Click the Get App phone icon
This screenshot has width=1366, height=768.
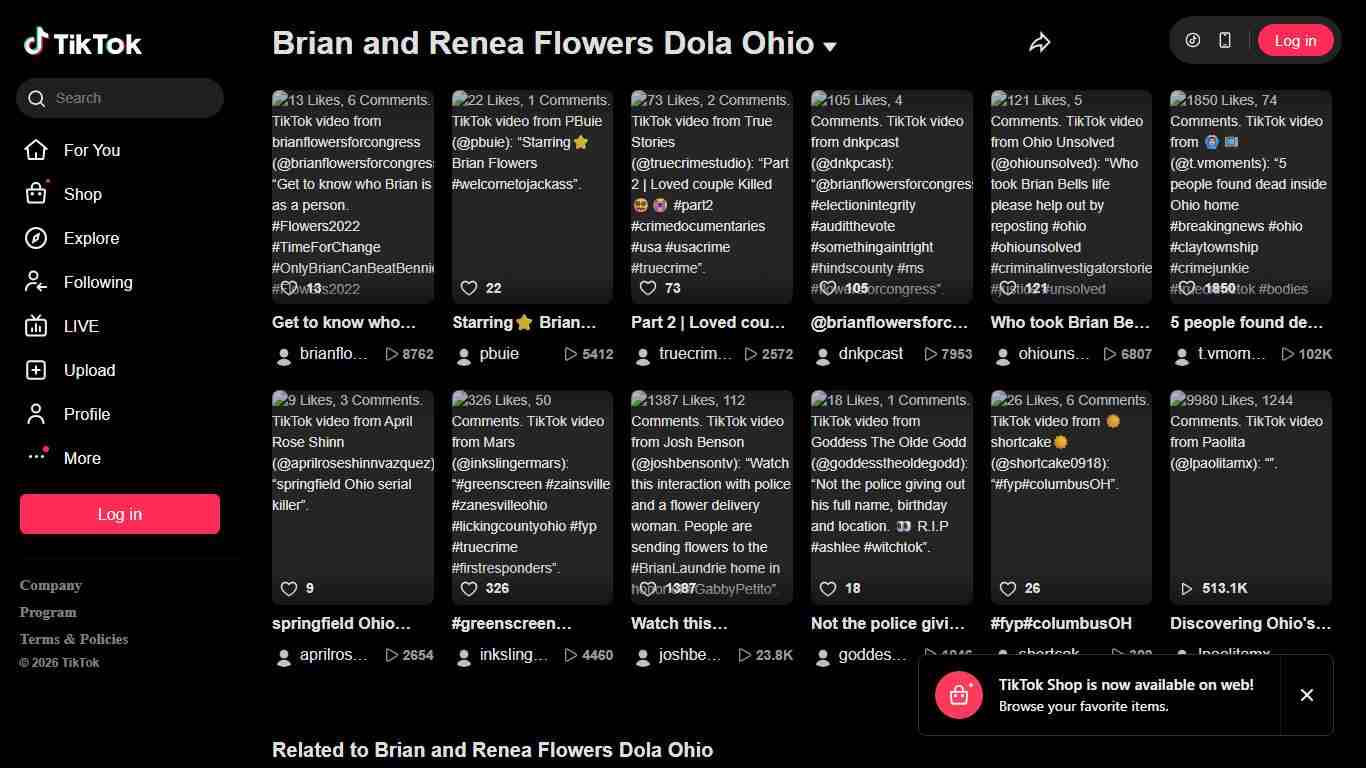tap(1224, 40)
